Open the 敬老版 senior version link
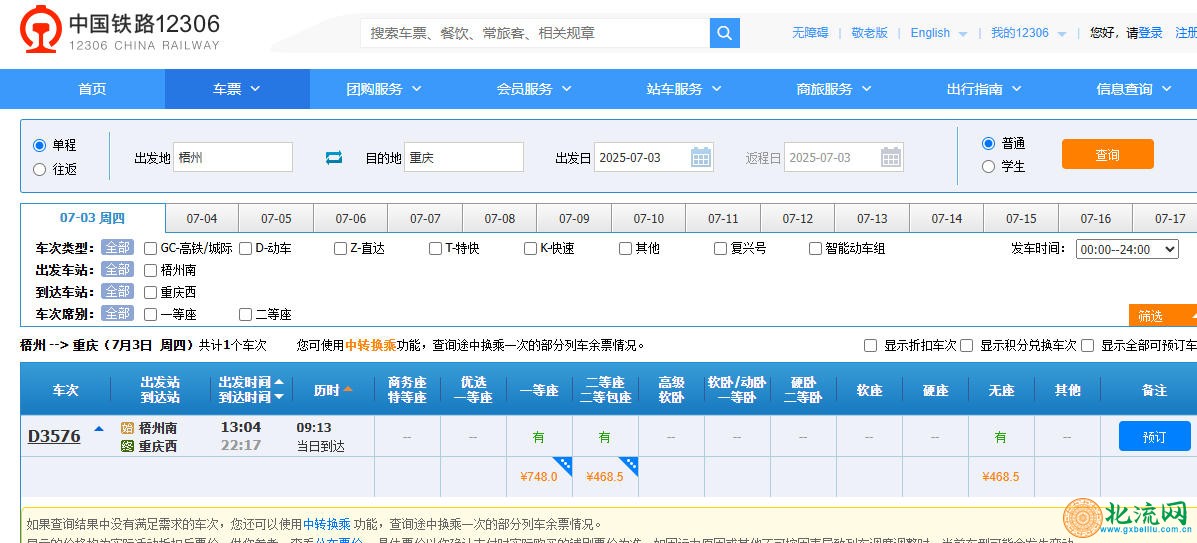 870,33
